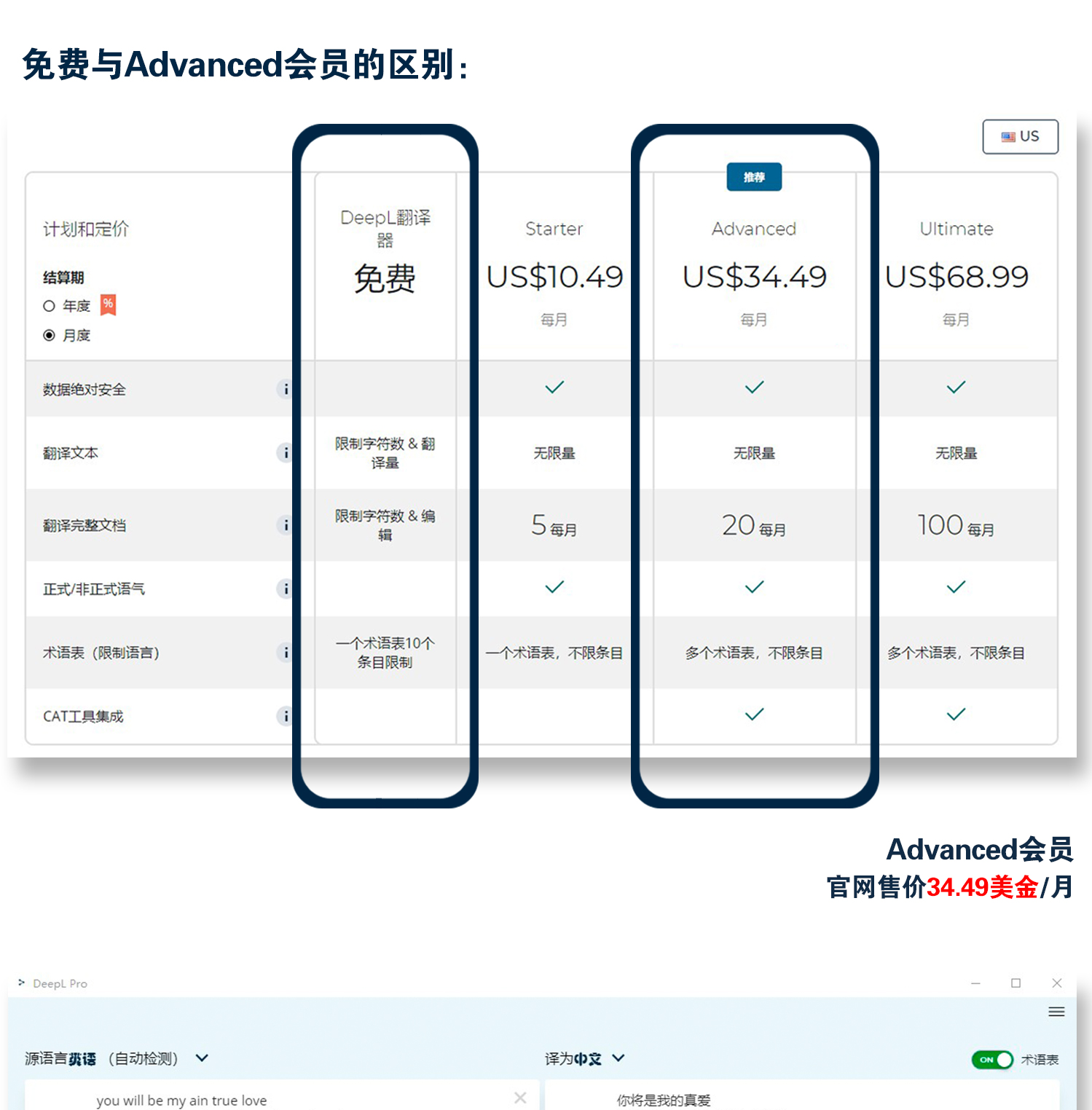
Task: Expand the source language dropdown
Action: click(x=203, y=1058)
